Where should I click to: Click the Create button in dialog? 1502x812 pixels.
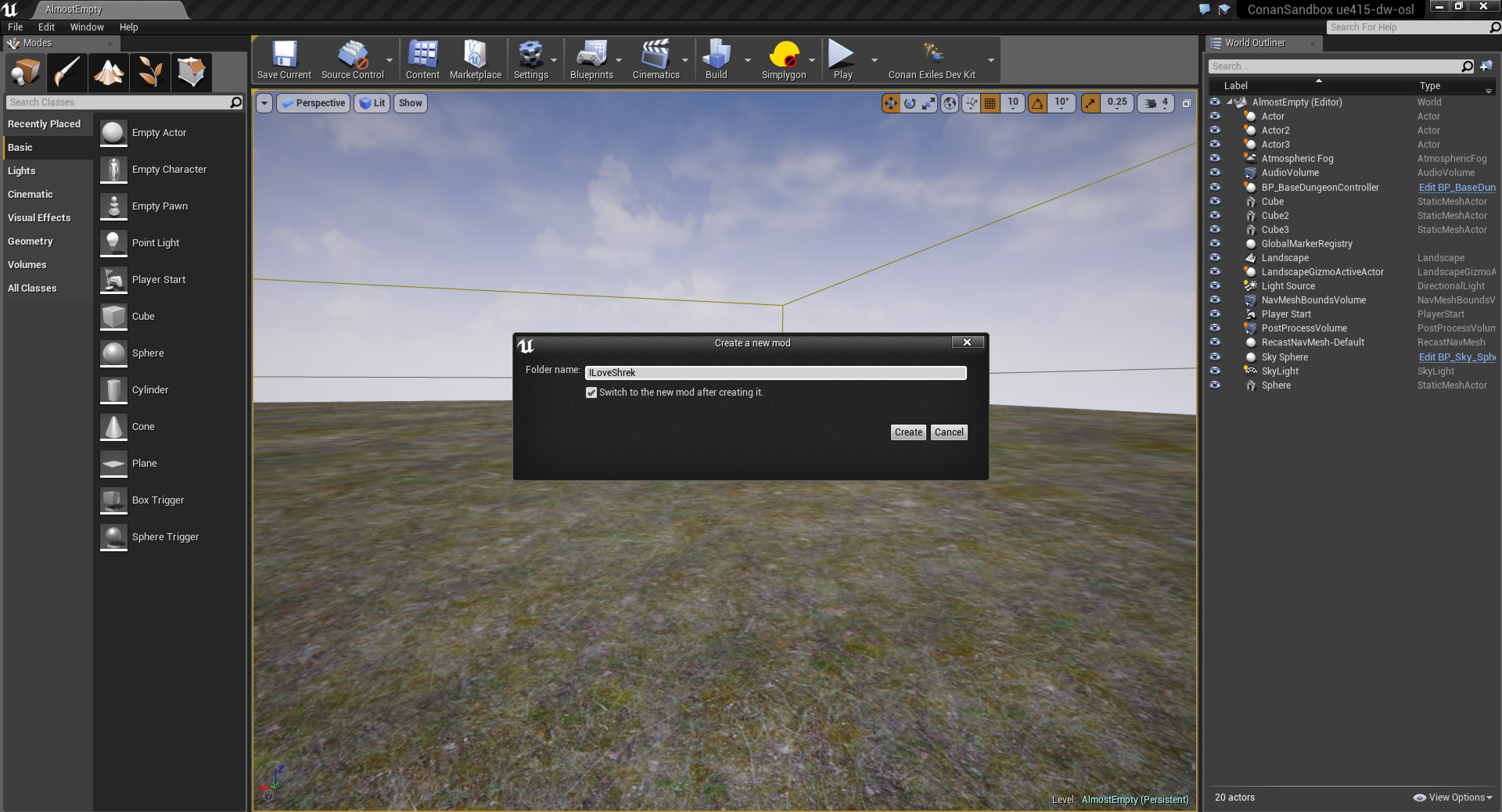(x=908, y=432)
